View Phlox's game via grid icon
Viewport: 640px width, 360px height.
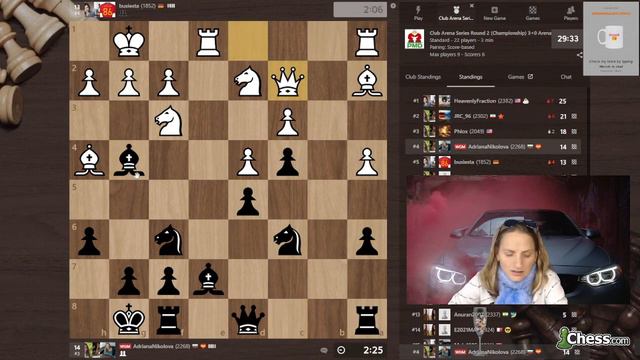point(574,131)
